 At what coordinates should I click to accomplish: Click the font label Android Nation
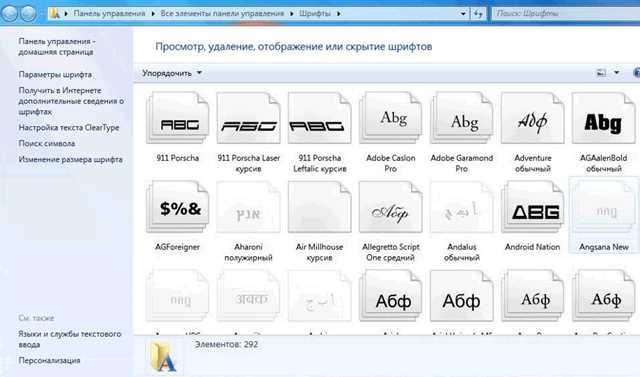(x=533, y=247)
